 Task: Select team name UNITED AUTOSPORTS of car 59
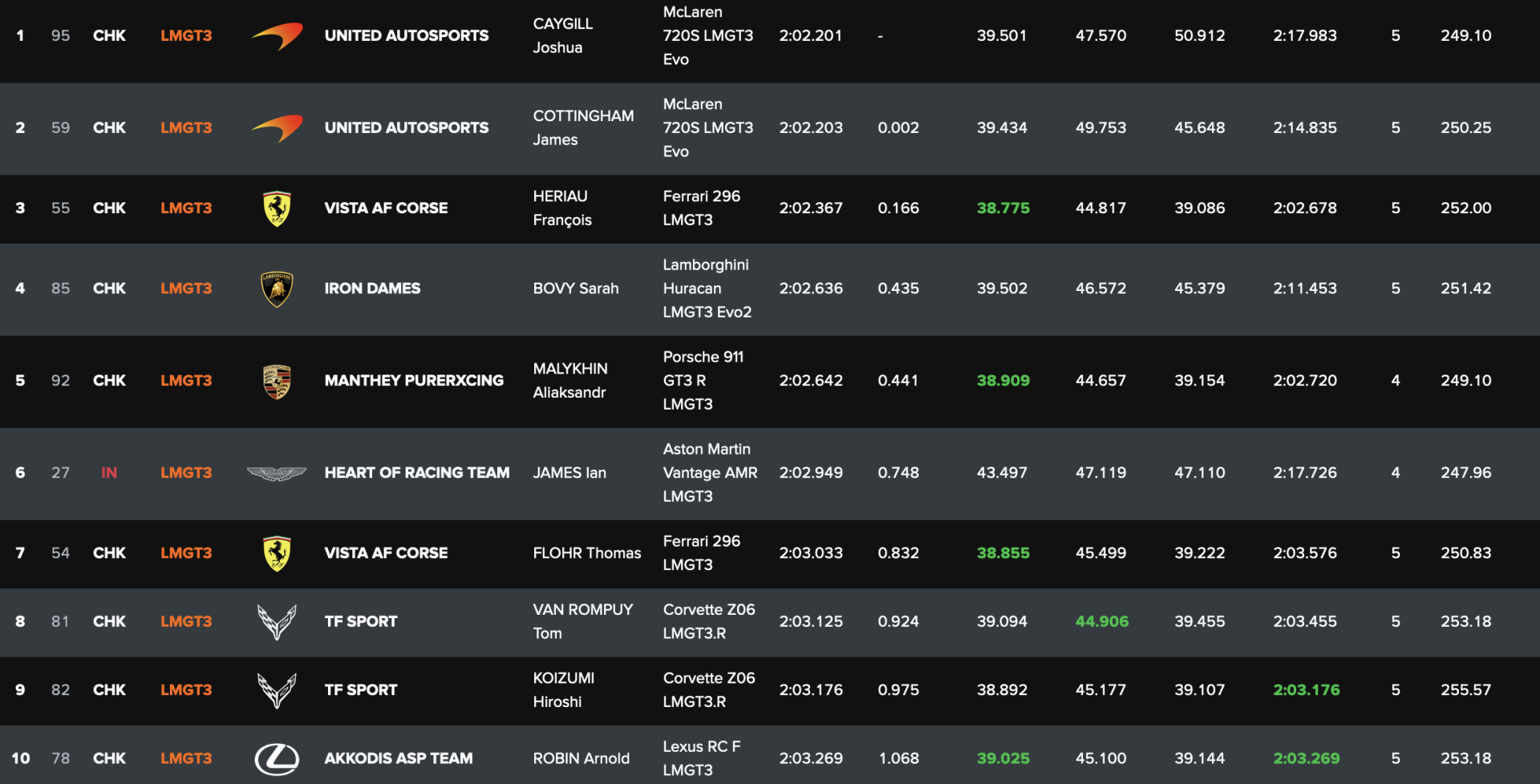pos(407,128)
